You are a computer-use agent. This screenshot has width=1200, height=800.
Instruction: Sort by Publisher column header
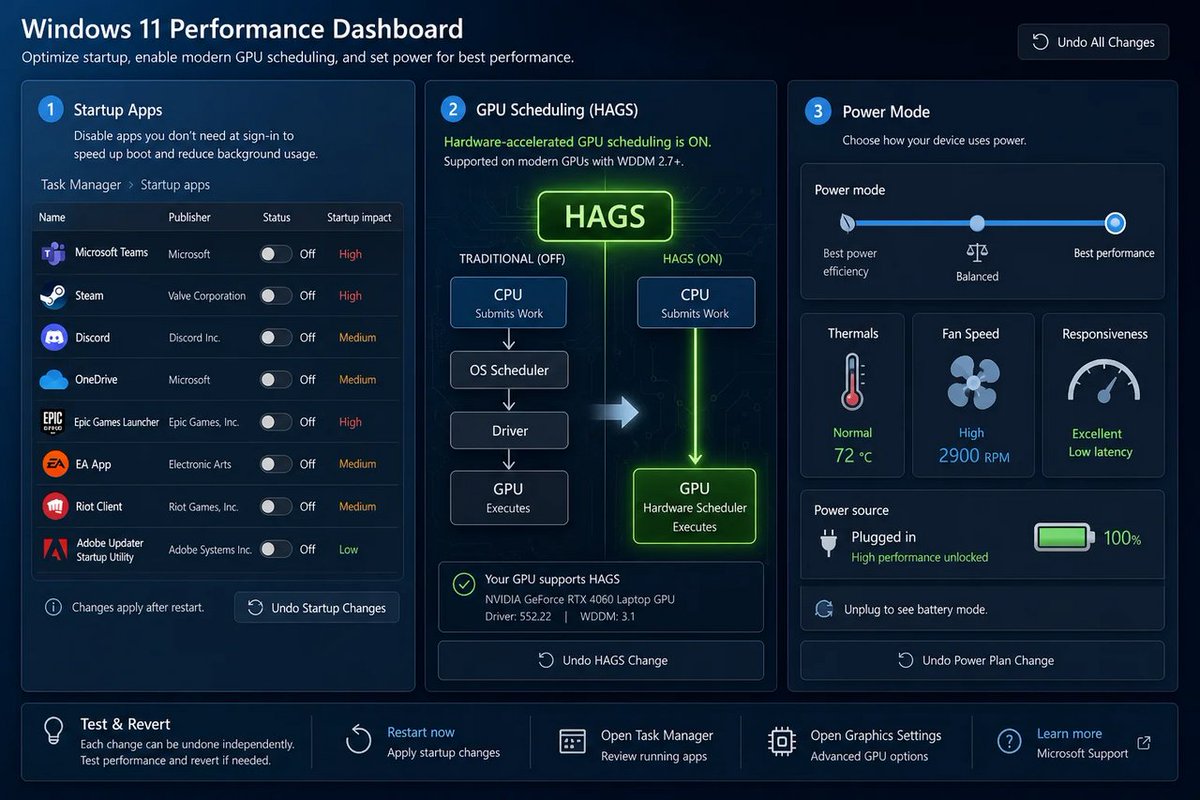coord(190,217)
